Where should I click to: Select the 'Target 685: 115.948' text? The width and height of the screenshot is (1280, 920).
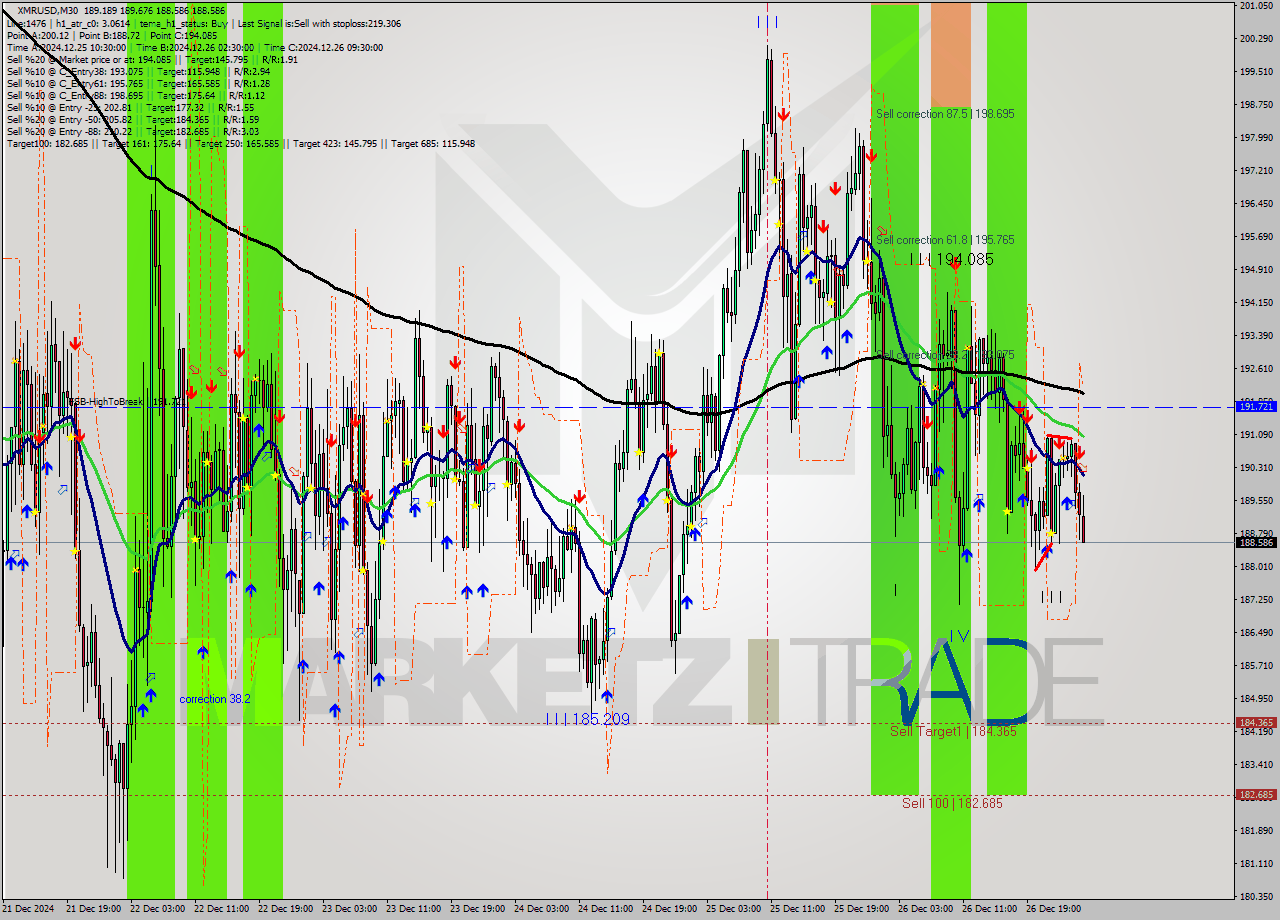click(433, 143)
